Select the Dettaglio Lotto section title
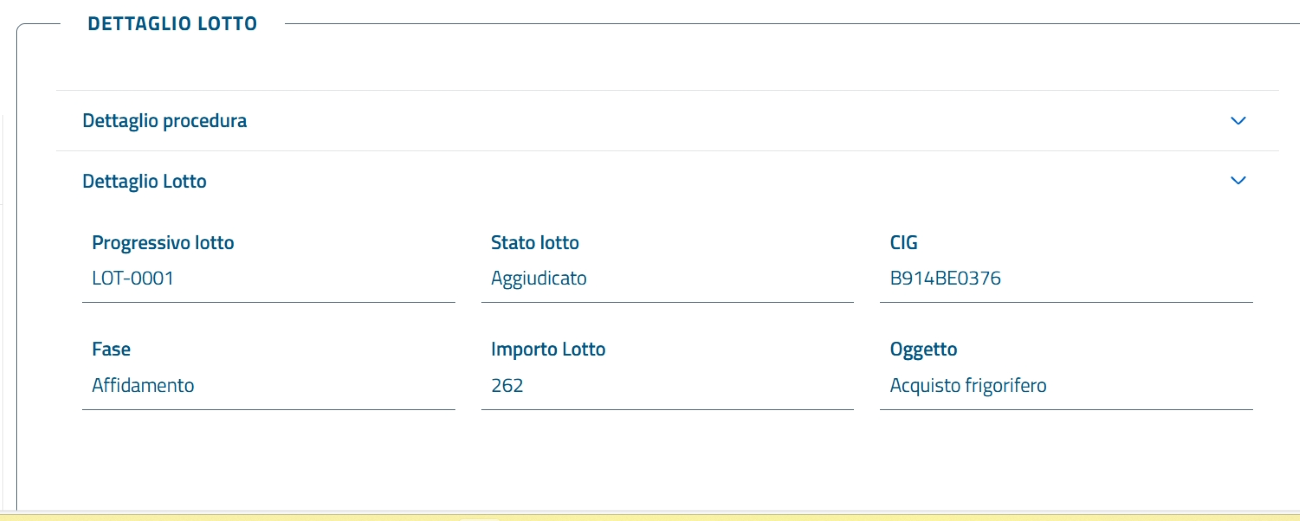Screen dimensions: 1300x521 (144, 181)
